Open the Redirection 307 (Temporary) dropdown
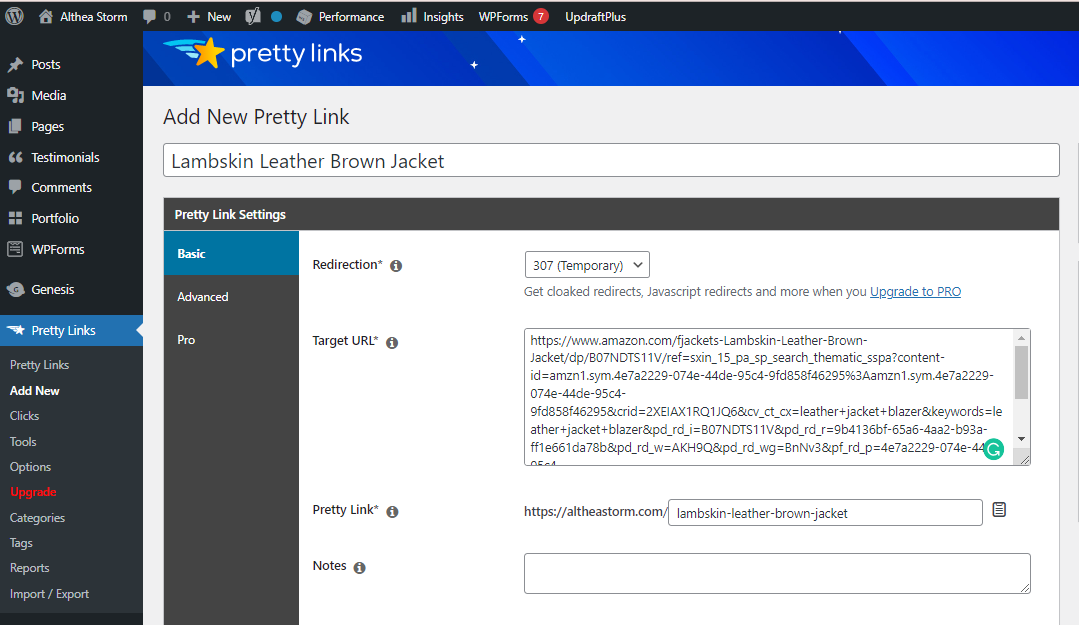This screenshot has width=1079, height=625. (x=587, y=265)
